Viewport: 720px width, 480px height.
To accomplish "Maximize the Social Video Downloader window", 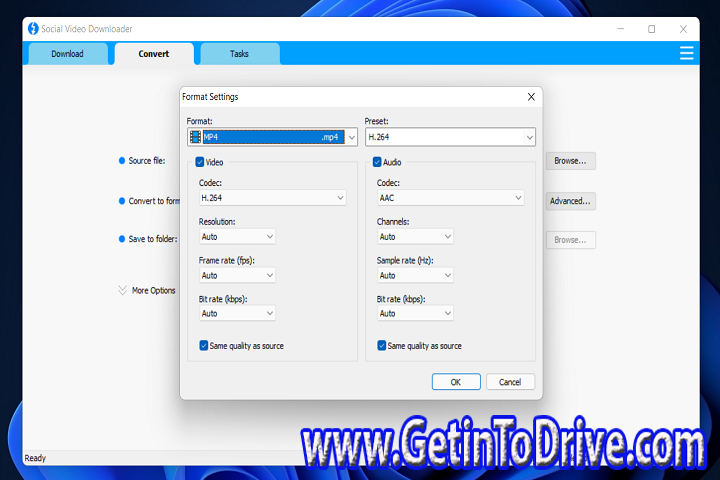I will (x=652, y=29).
